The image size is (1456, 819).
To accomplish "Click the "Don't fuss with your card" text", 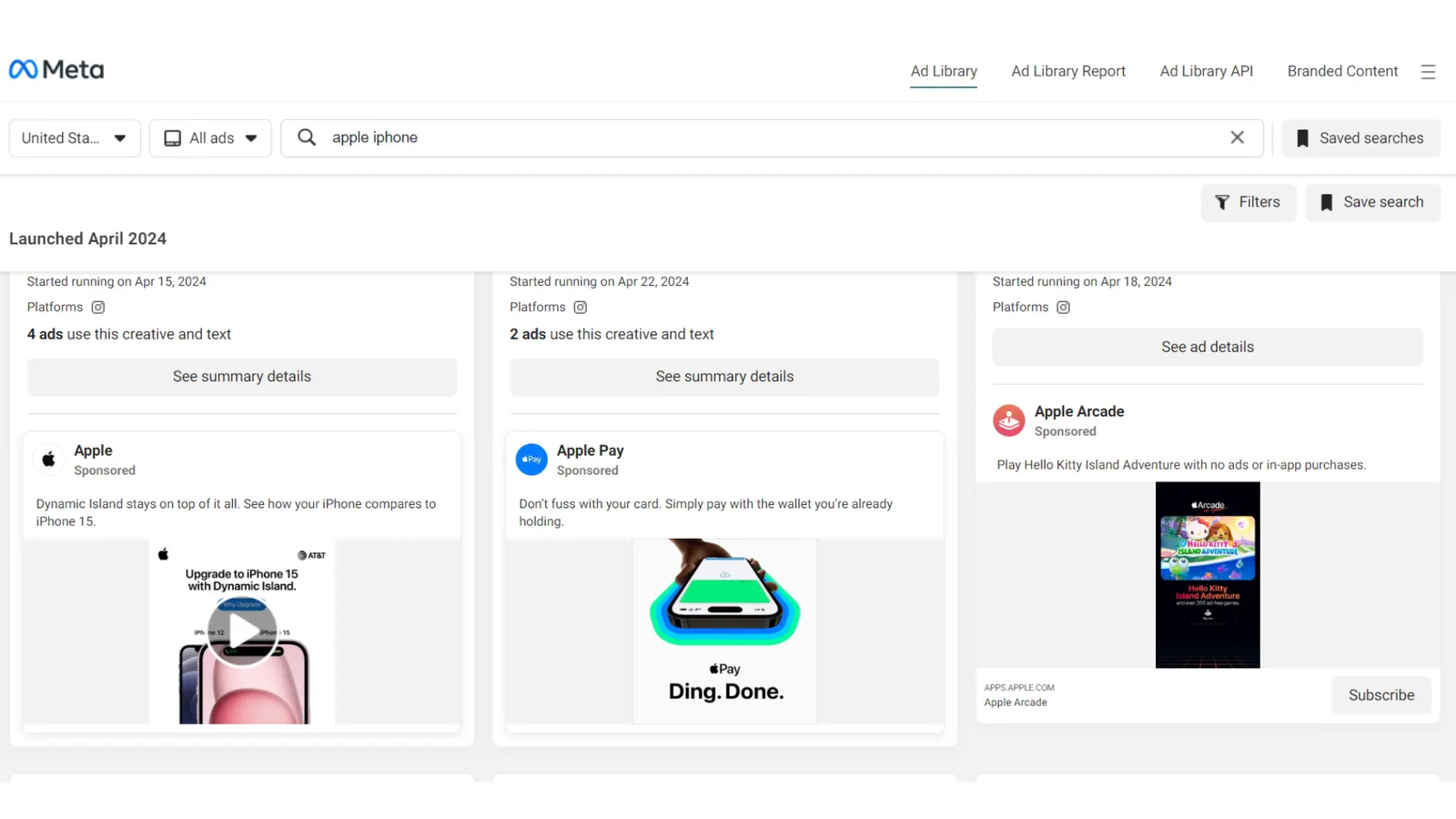I will 706,512.
